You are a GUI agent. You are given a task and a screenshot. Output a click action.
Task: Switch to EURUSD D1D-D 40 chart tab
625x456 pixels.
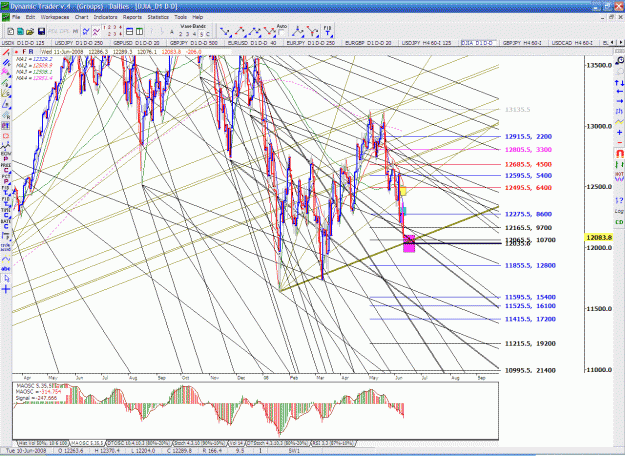252,43
